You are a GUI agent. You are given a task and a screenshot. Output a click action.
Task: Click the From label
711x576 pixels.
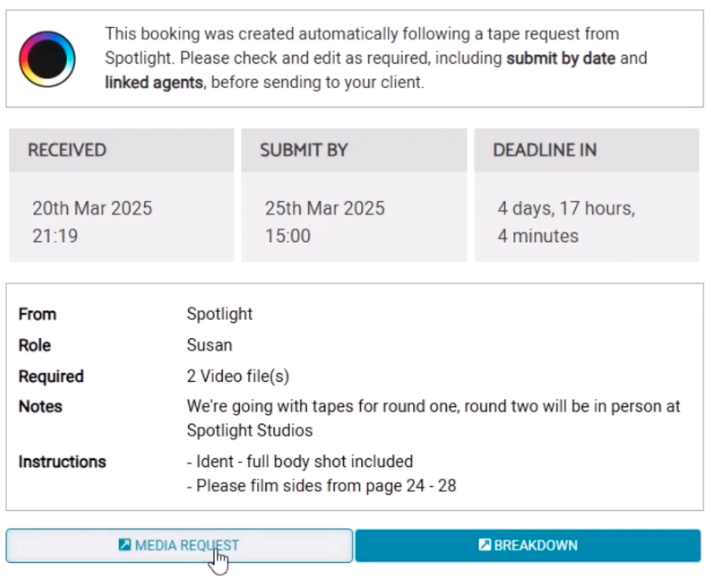point(37,314)
